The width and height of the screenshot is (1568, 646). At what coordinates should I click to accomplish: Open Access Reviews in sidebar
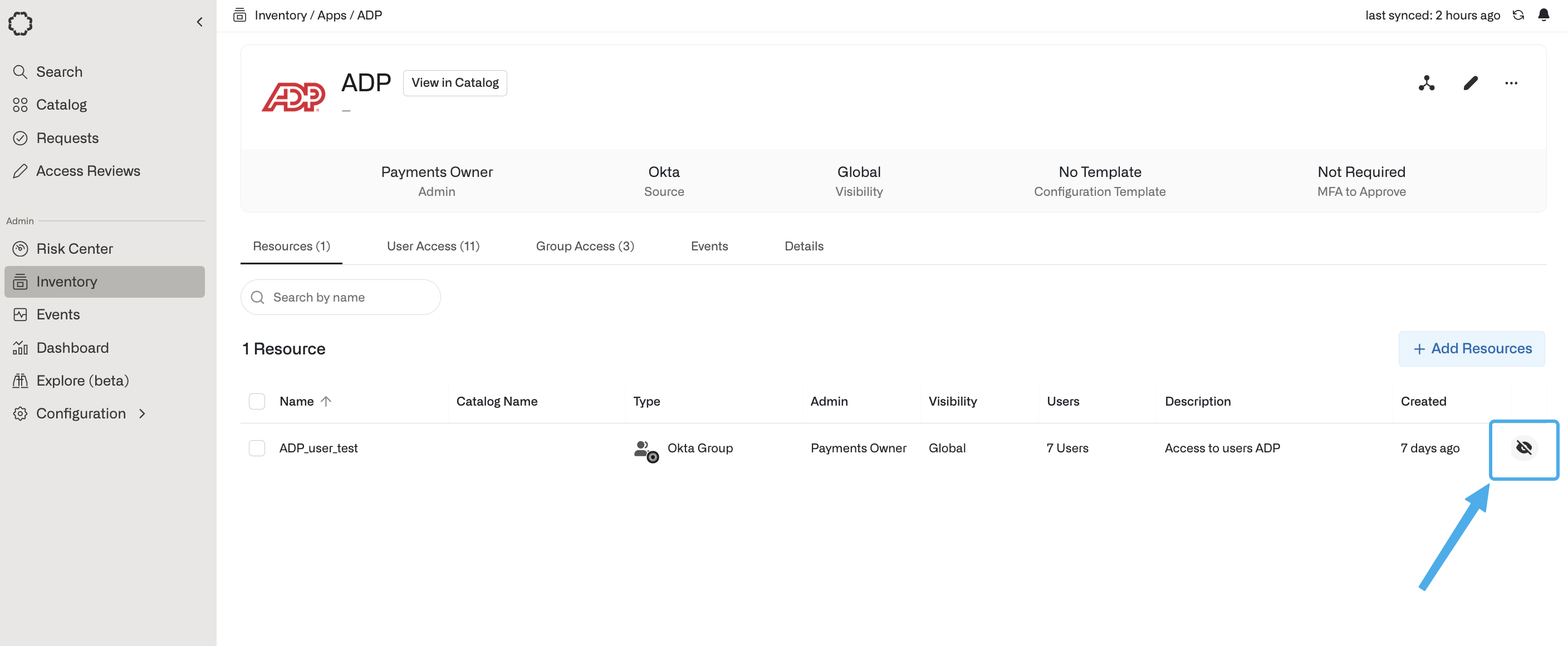pos(87,171)
